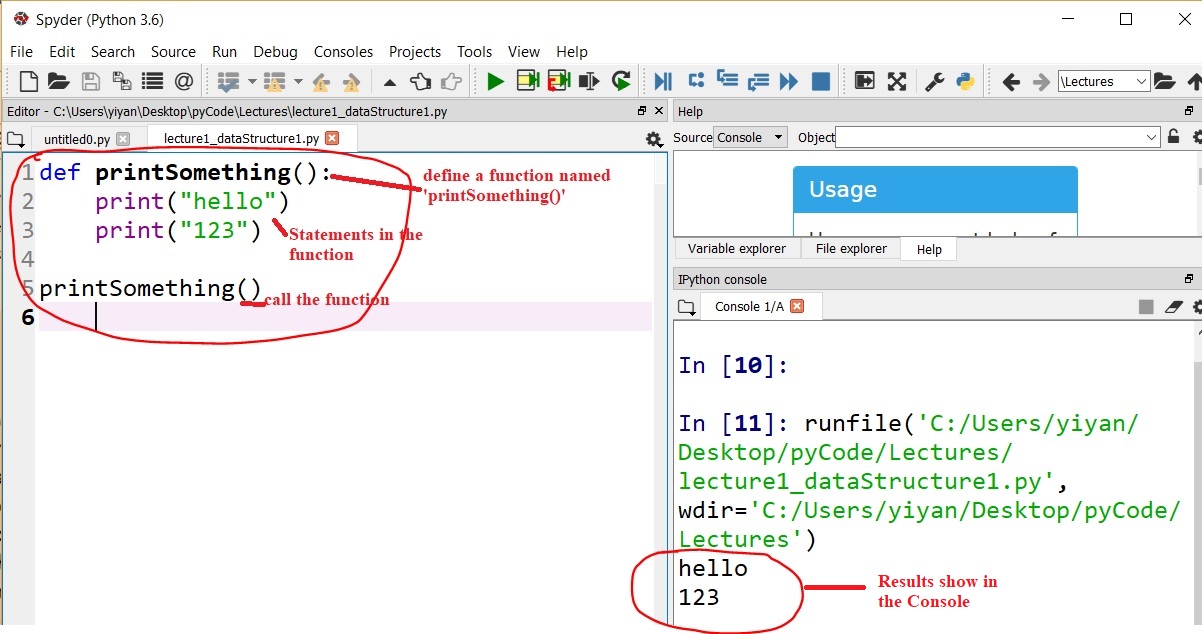Toggle fullscreen mode icon
Screen dimensions: 1202x634
(x=897, y=81)
